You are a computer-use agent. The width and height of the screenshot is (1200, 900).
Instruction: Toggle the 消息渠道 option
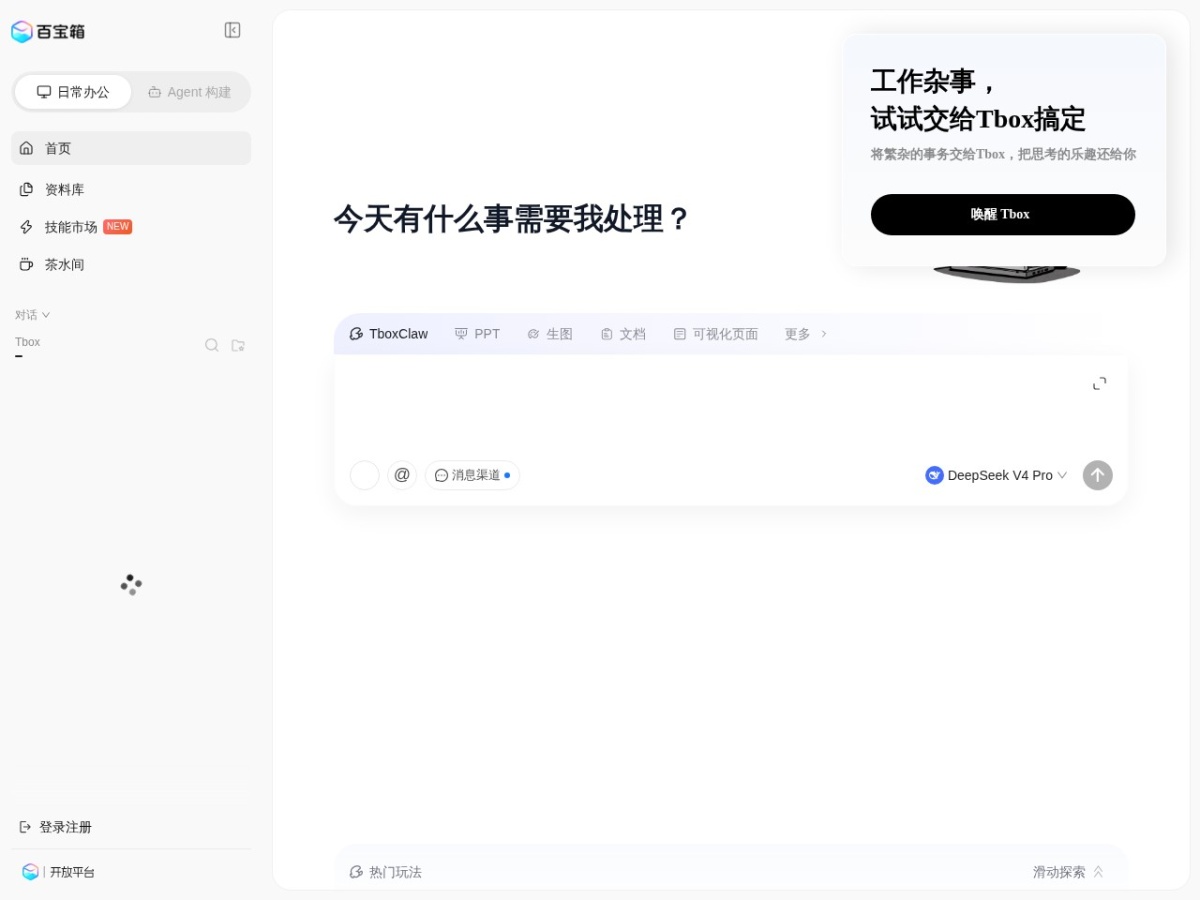472,475
